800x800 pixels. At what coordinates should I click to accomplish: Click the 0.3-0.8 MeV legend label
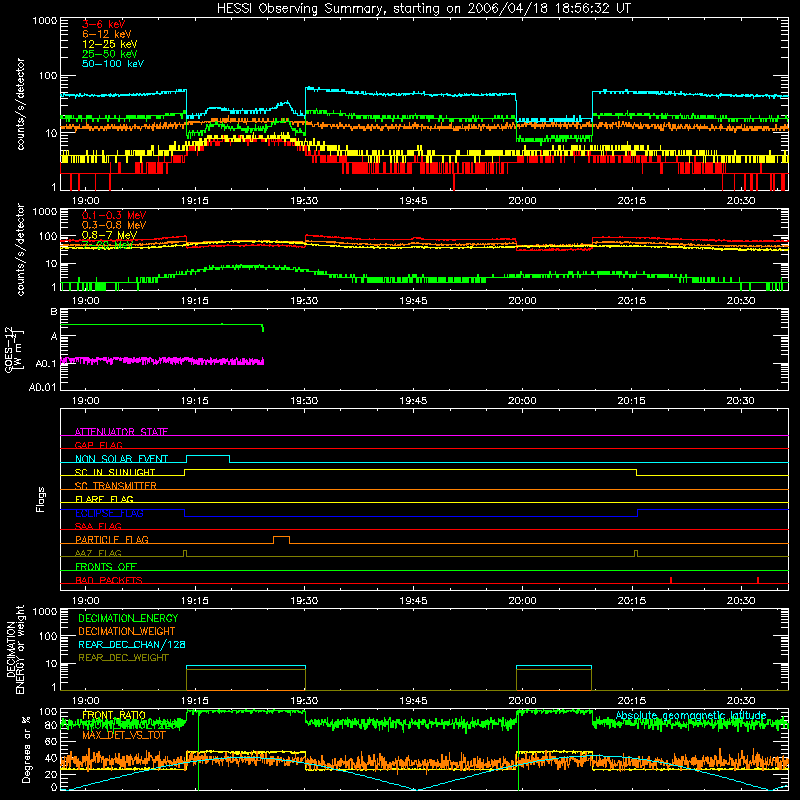tap(114, 225)
